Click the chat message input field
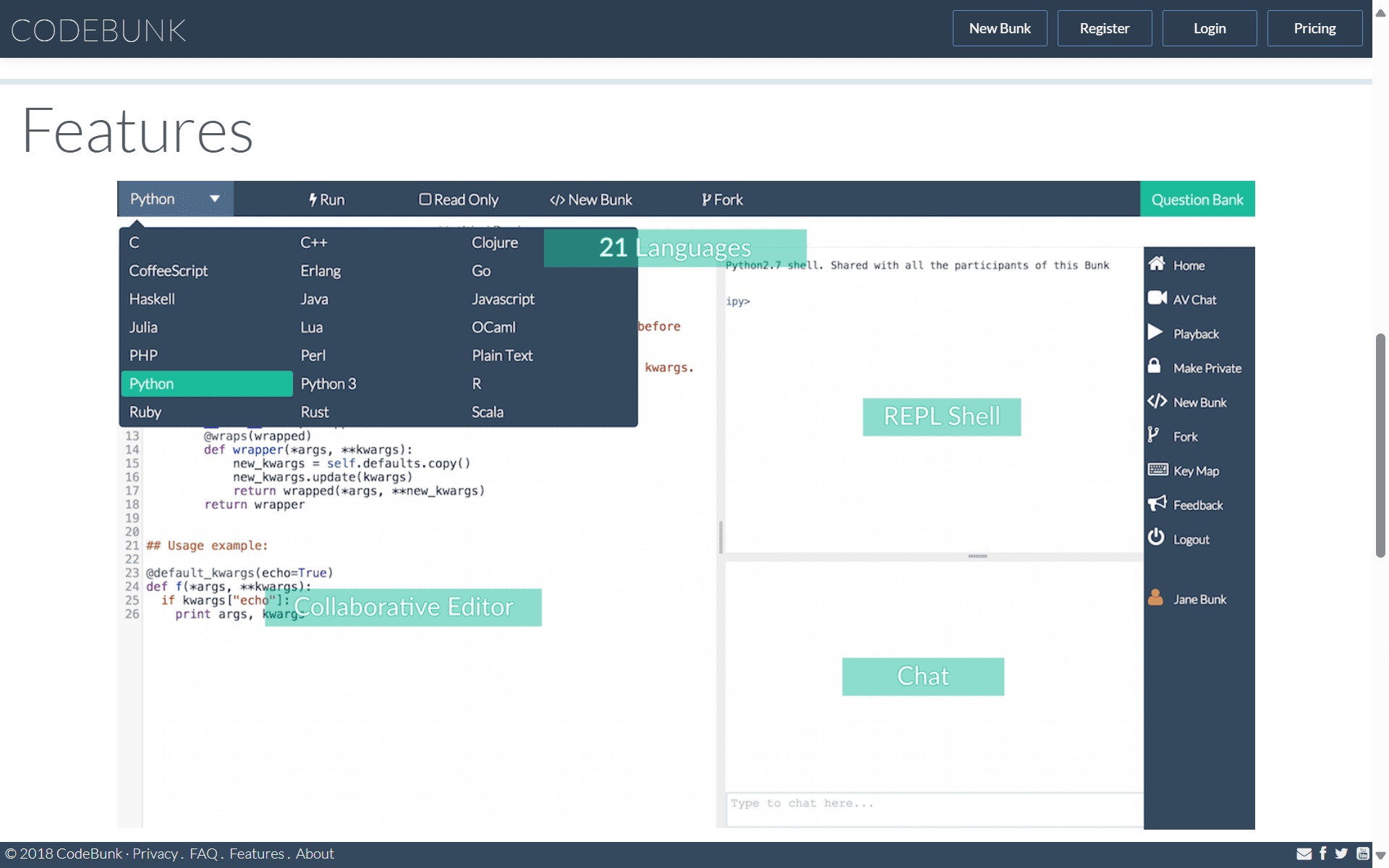This screenshot has height=868, width=1389. [934, 809]
